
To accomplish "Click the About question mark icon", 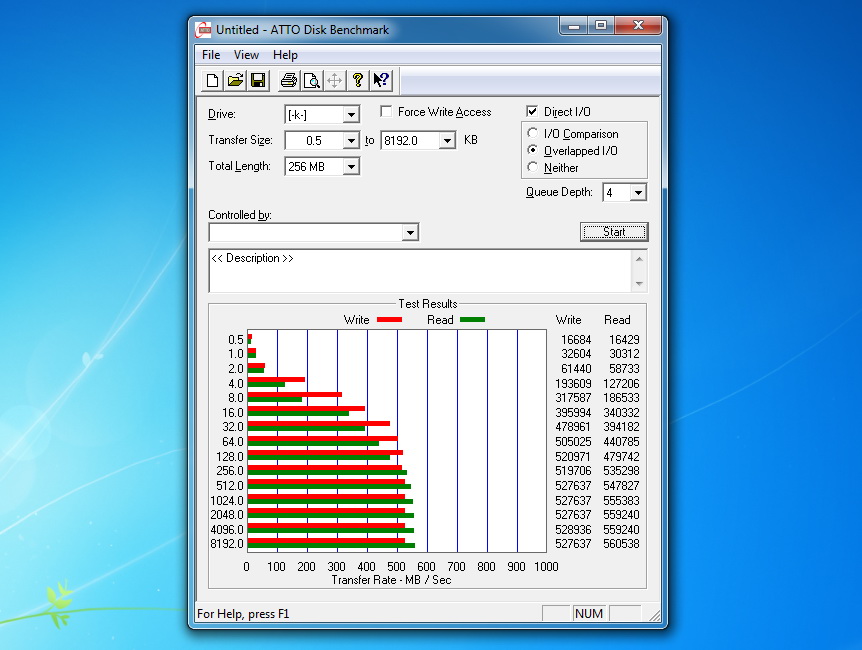I will click(358, 81).
